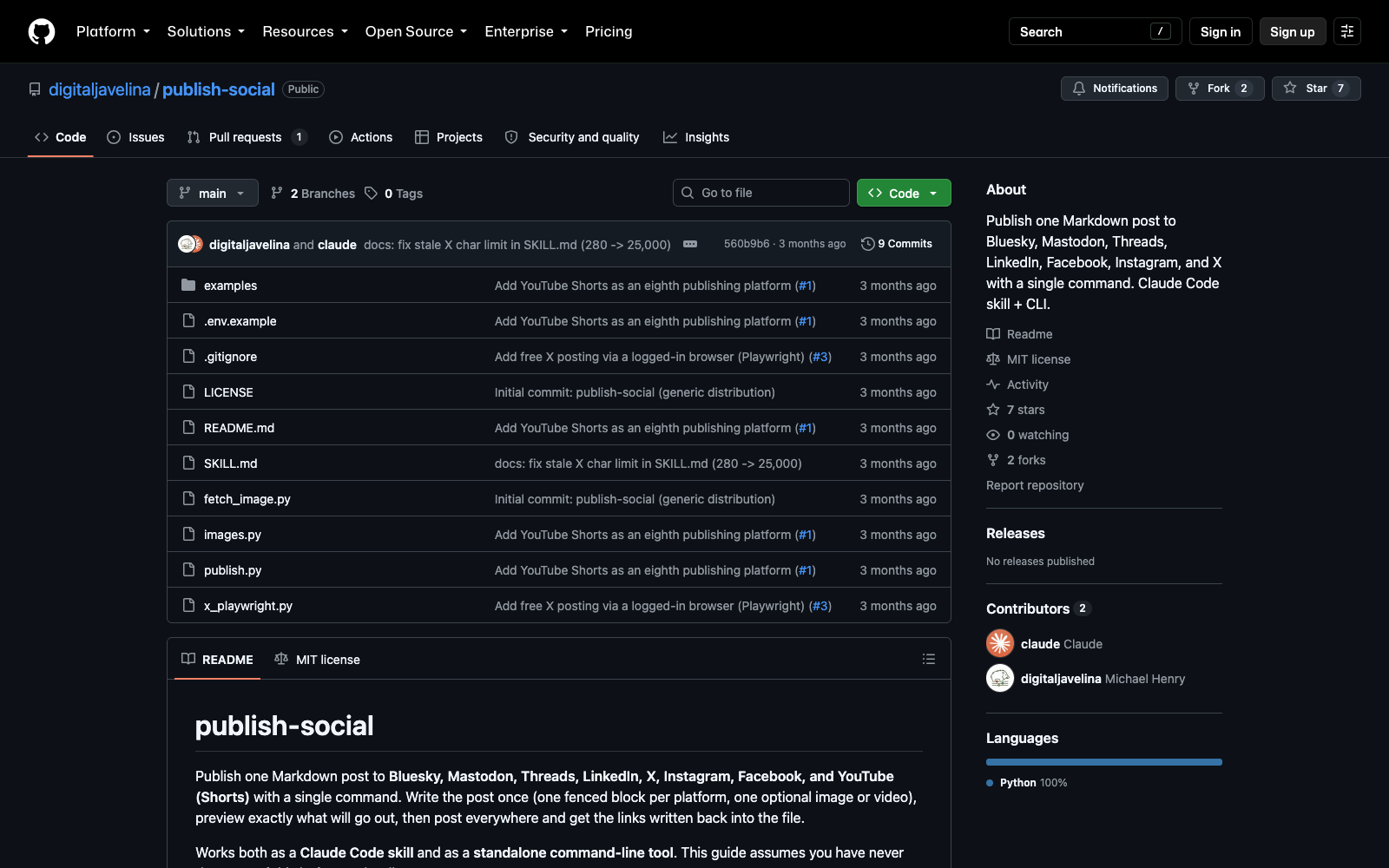Click the Sign in button
This screenshot has width=1389, height=868.
coord(1221,31)
